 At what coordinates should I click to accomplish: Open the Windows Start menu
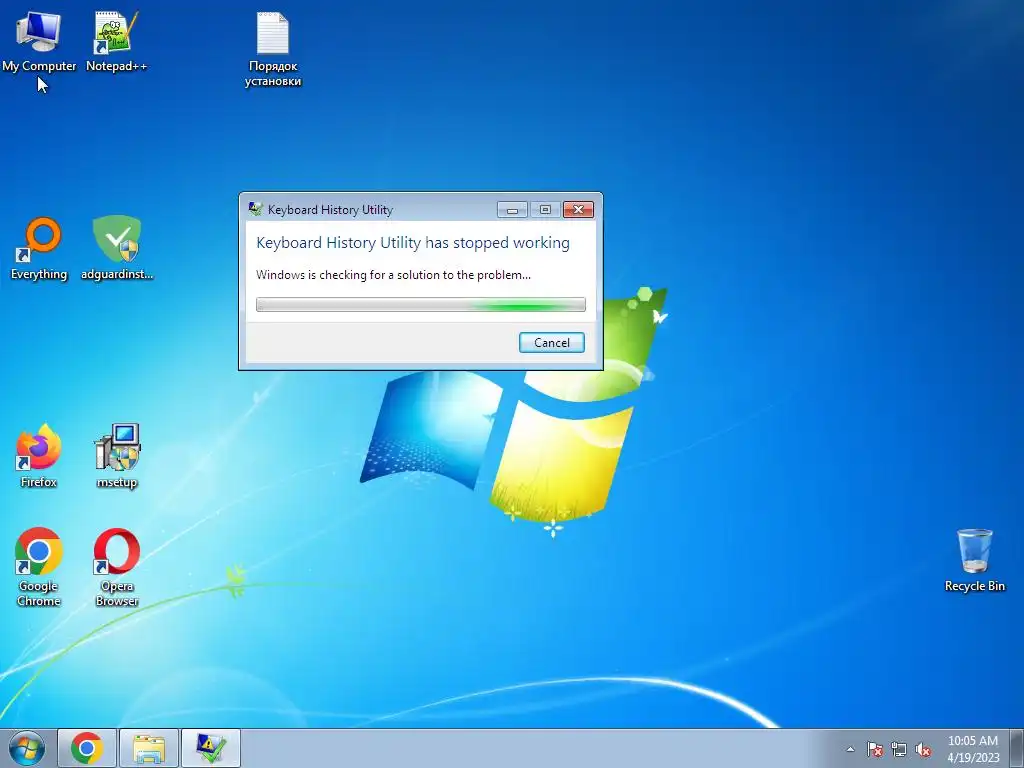(27, 748)
